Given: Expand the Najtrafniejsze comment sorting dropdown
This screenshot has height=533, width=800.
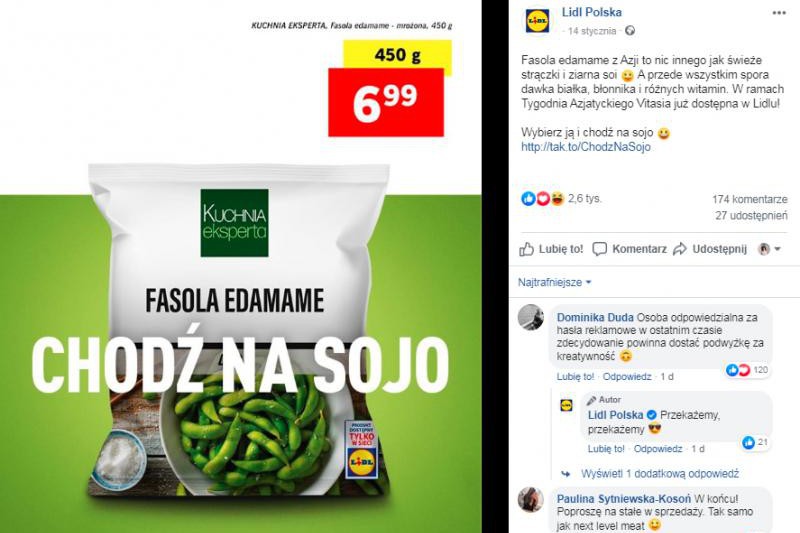Looking at the screenshot, I should [555, 282].
